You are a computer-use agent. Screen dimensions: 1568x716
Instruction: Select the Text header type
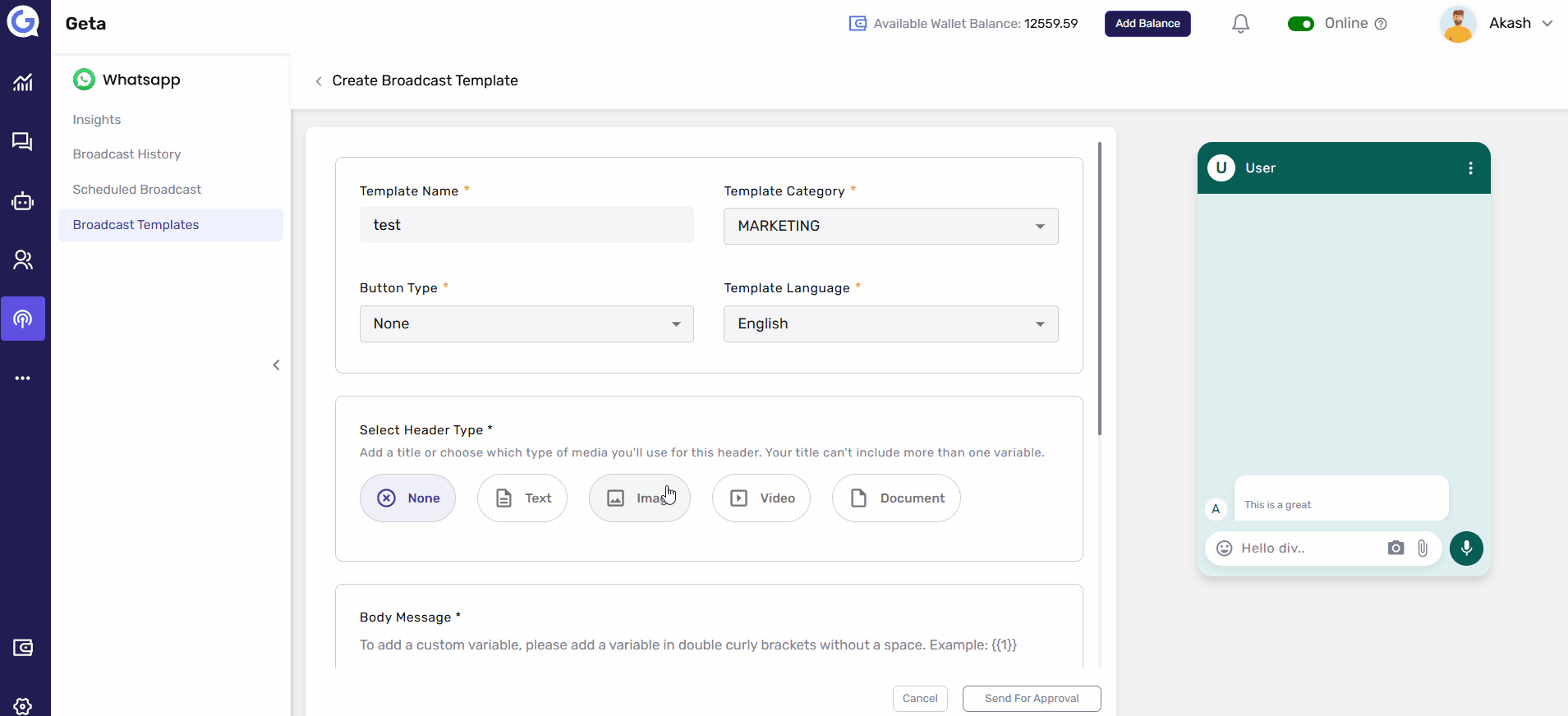[522, 498]
